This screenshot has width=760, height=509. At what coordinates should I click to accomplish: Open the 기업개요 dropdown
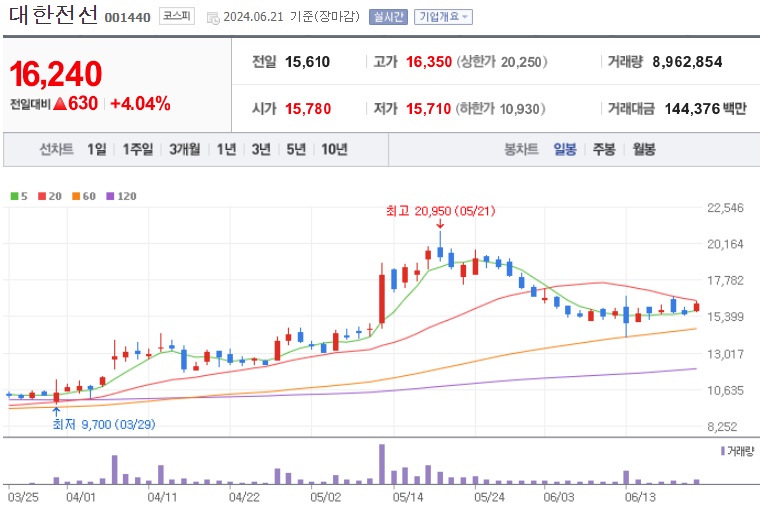443,17
